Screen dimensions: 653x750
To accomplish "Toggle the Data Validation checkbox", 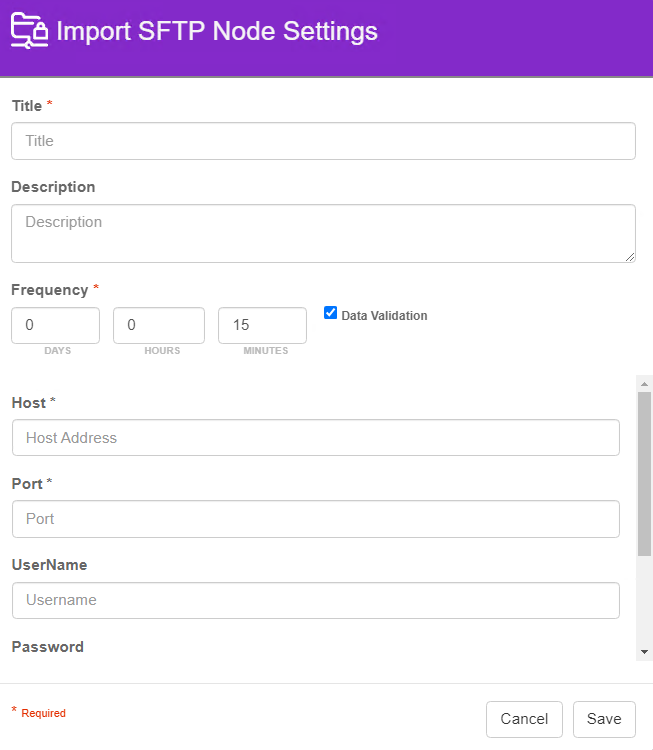I will pyautogui.click(x=330, y=313).
